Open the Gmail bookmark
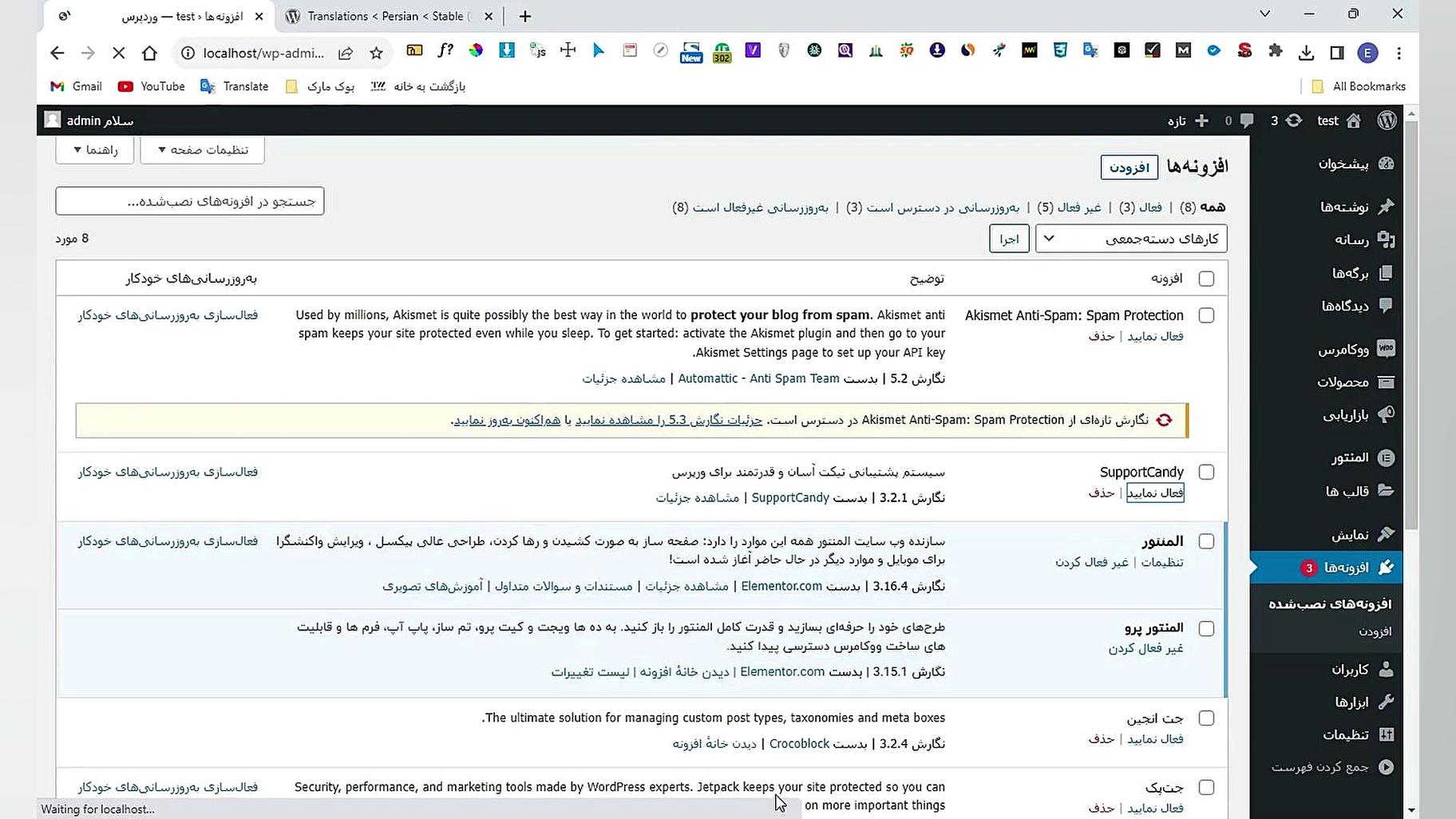The image size is (1456, 819). [x=77, y=86]
